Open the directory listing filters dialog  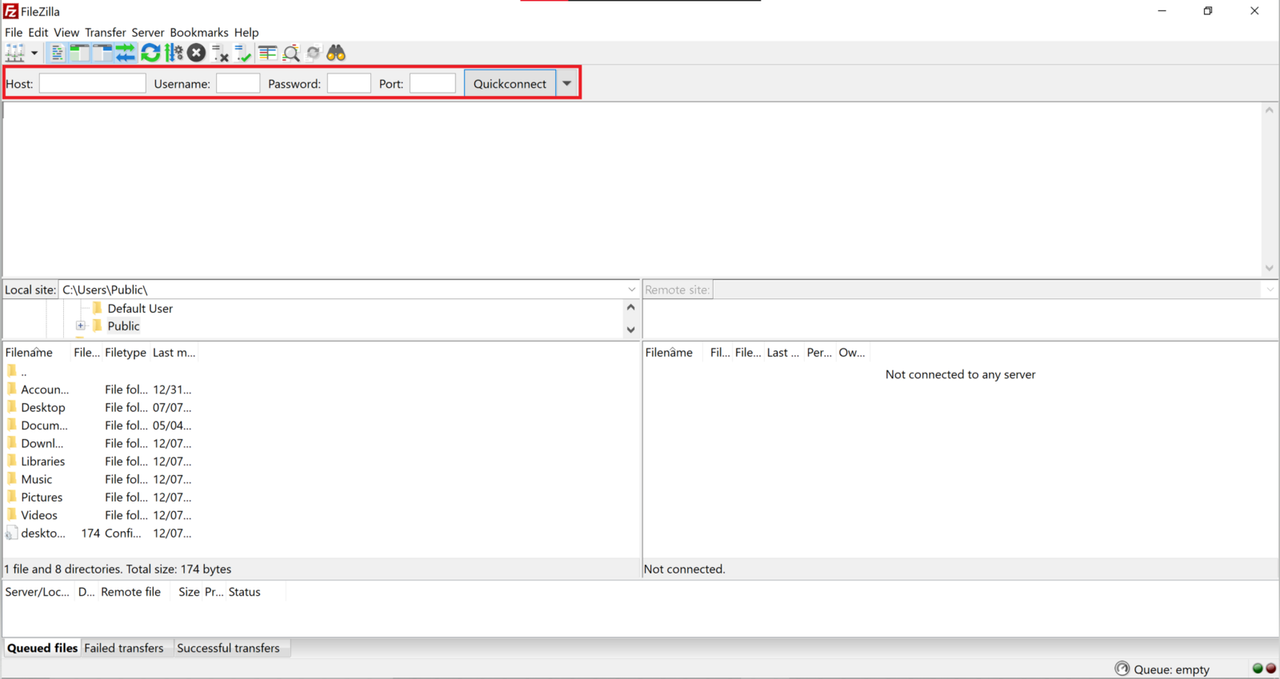(x=268, y=53)
